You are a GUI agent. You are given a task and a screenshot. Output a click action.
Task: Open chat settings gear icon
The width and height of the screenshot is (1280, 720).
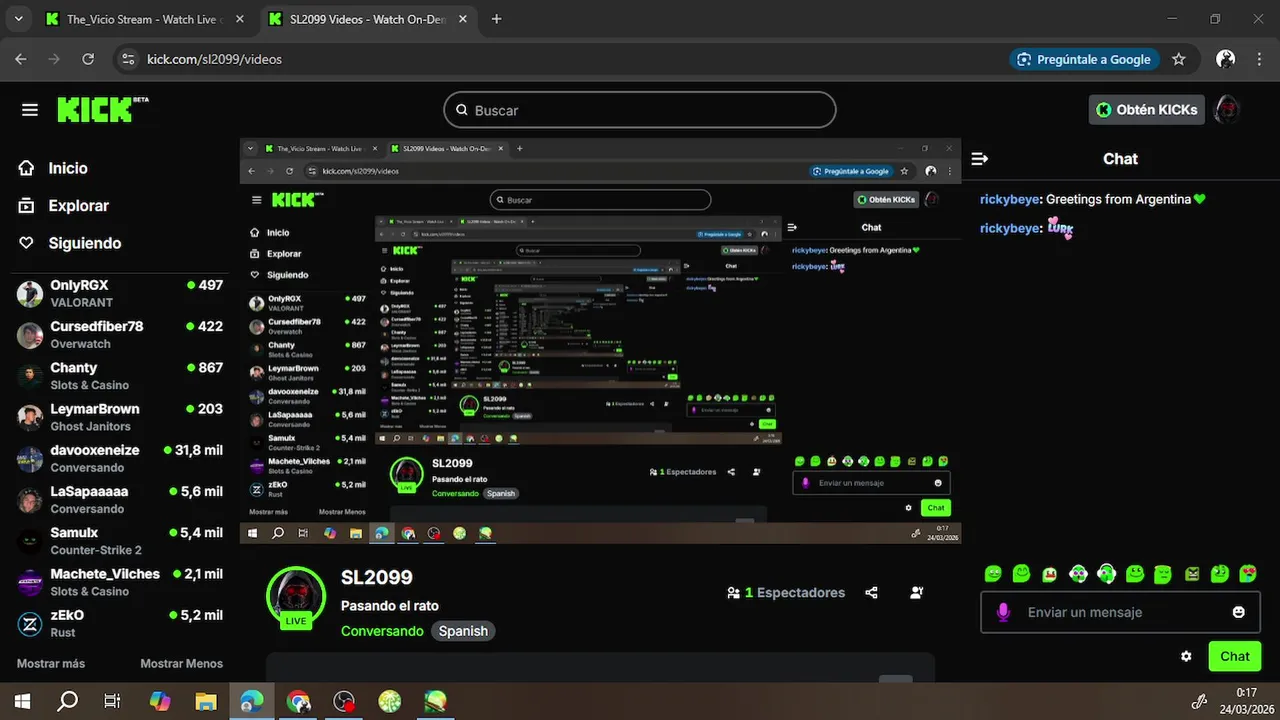tap(1186, 657)
